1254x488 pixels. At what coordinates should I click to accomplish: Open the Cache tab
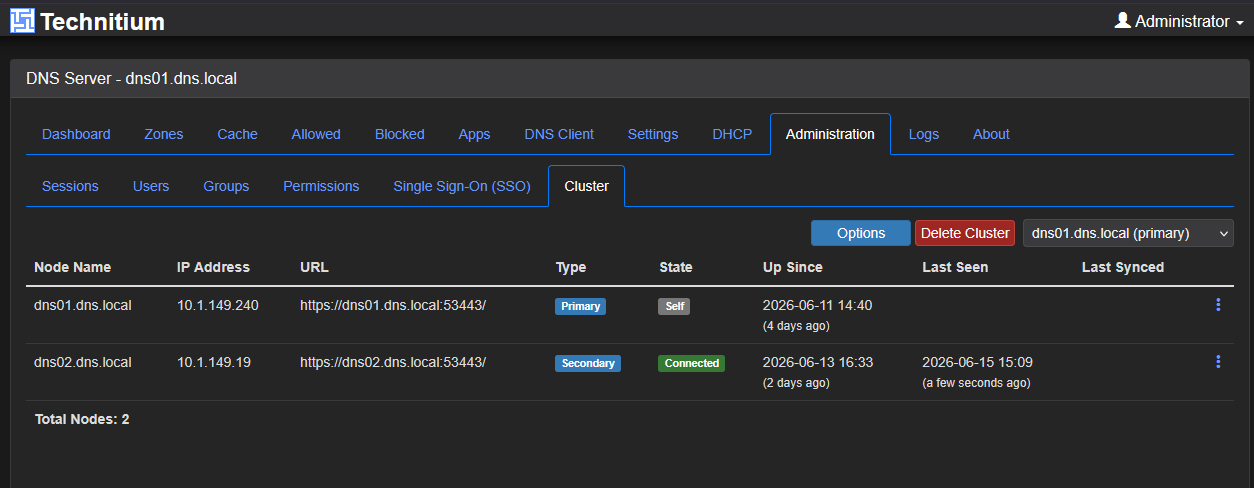[237, 134]
